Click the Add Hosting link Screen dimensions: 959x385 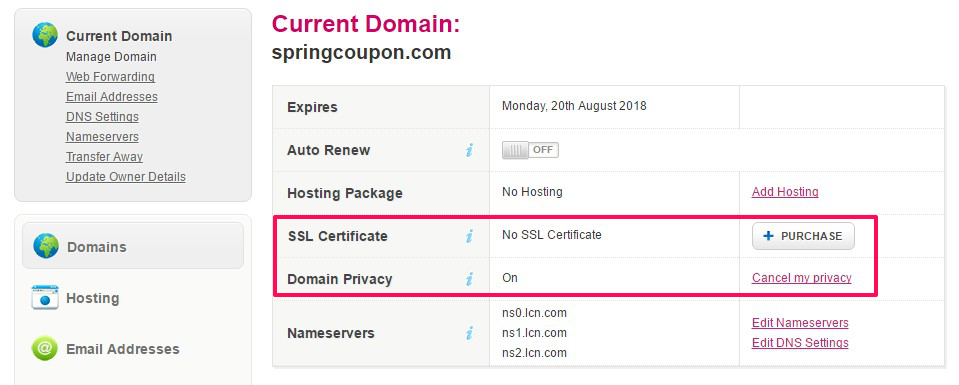785,192
